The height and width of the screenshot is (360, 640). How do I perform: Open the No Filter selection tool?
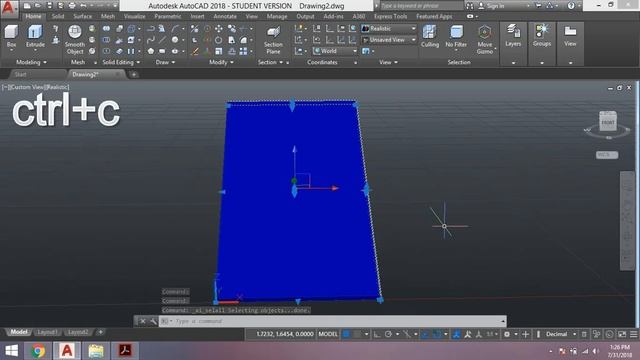[456, 36]
